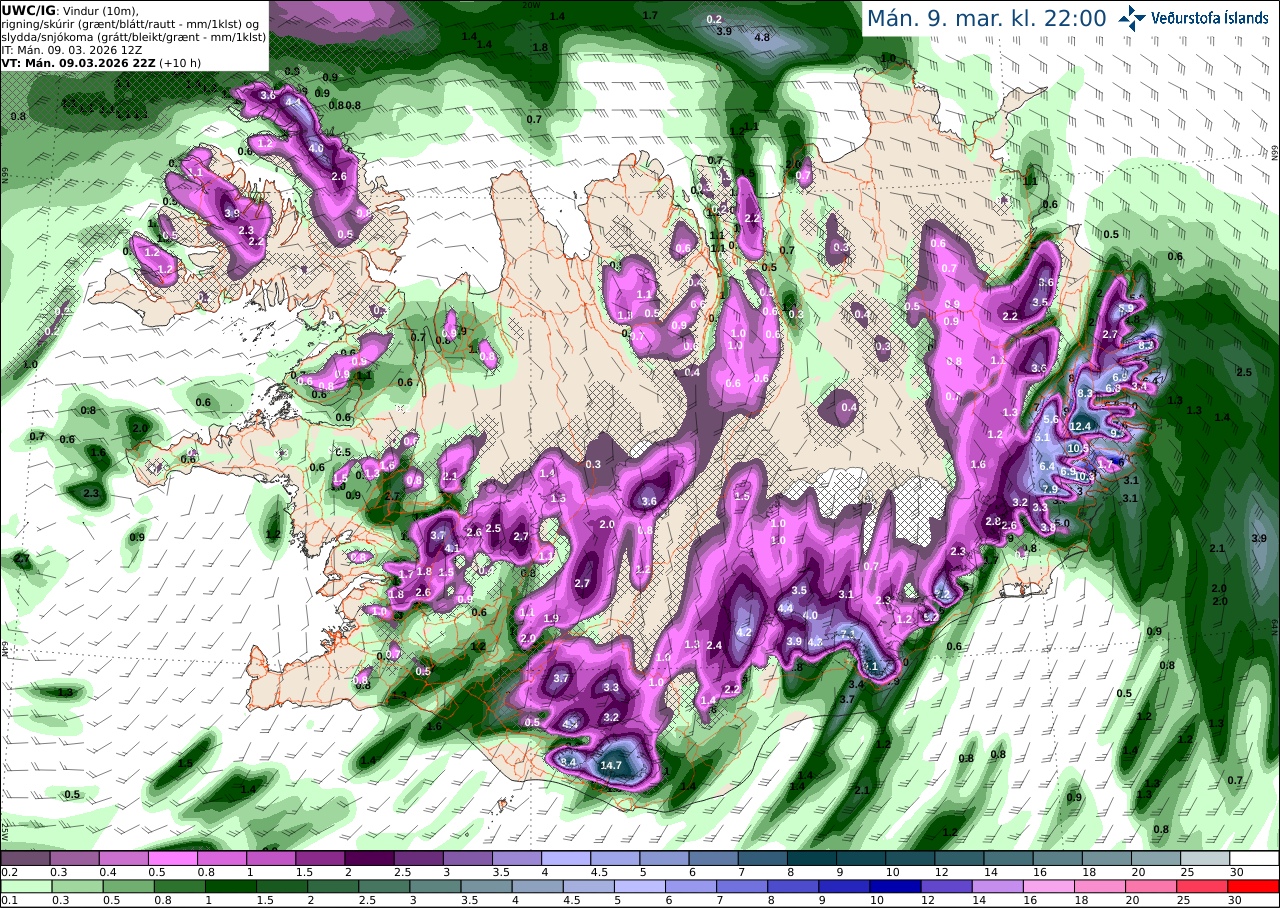
Task: Pick the gray-blue lower-row swatch labeled 4
Action: [x=538, y=886]
